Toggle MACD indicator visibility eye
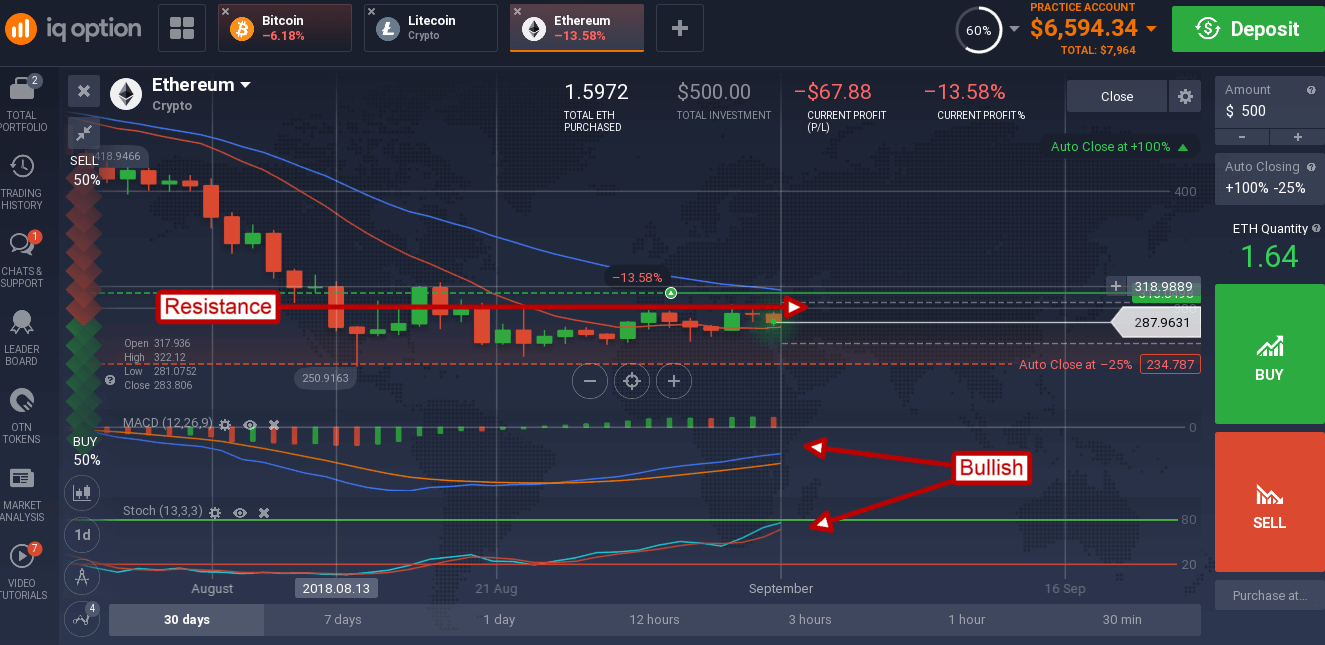1325x645 pixels. pos(250,424)
